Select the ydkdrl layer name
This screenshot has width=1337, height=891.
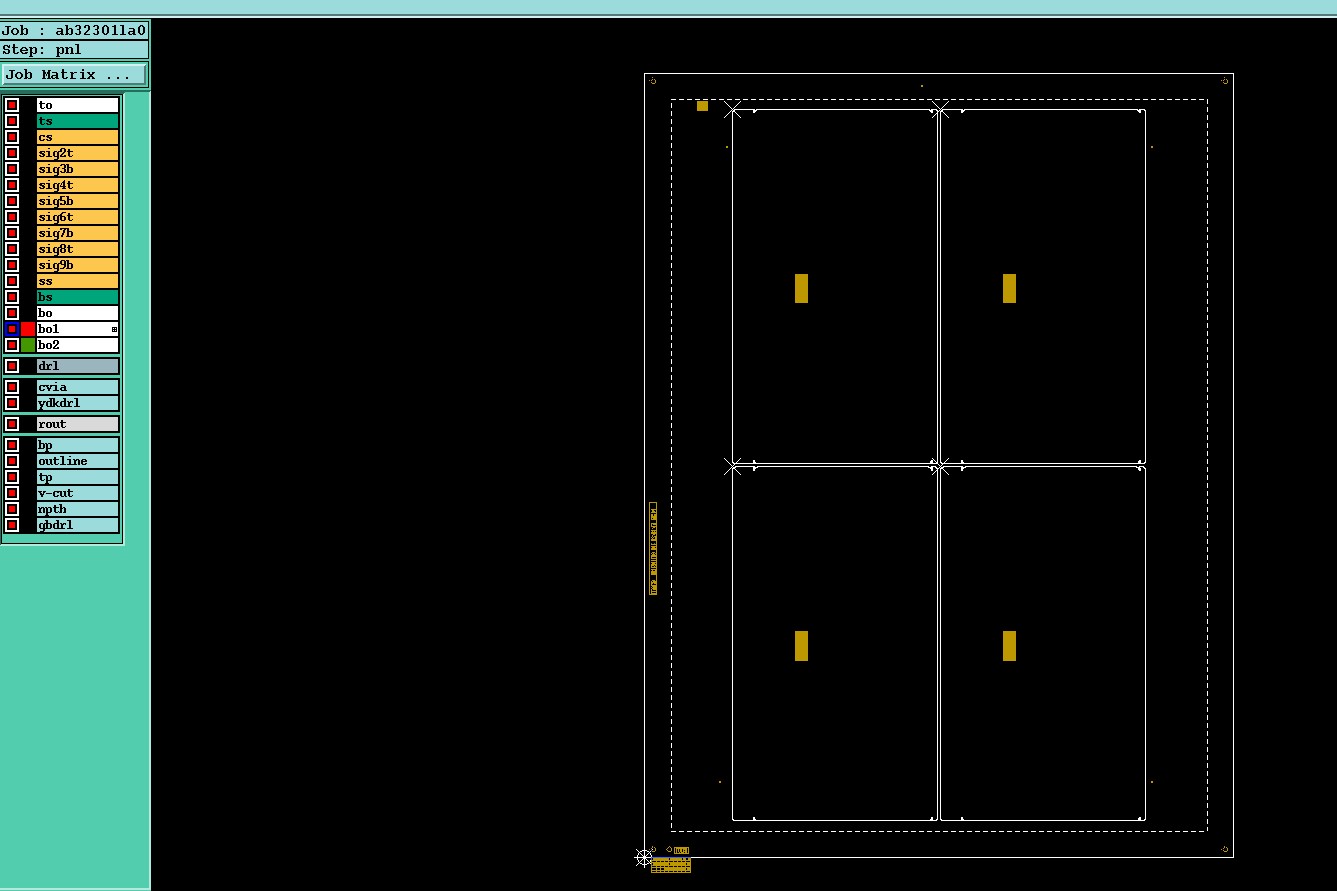(78, 403)
